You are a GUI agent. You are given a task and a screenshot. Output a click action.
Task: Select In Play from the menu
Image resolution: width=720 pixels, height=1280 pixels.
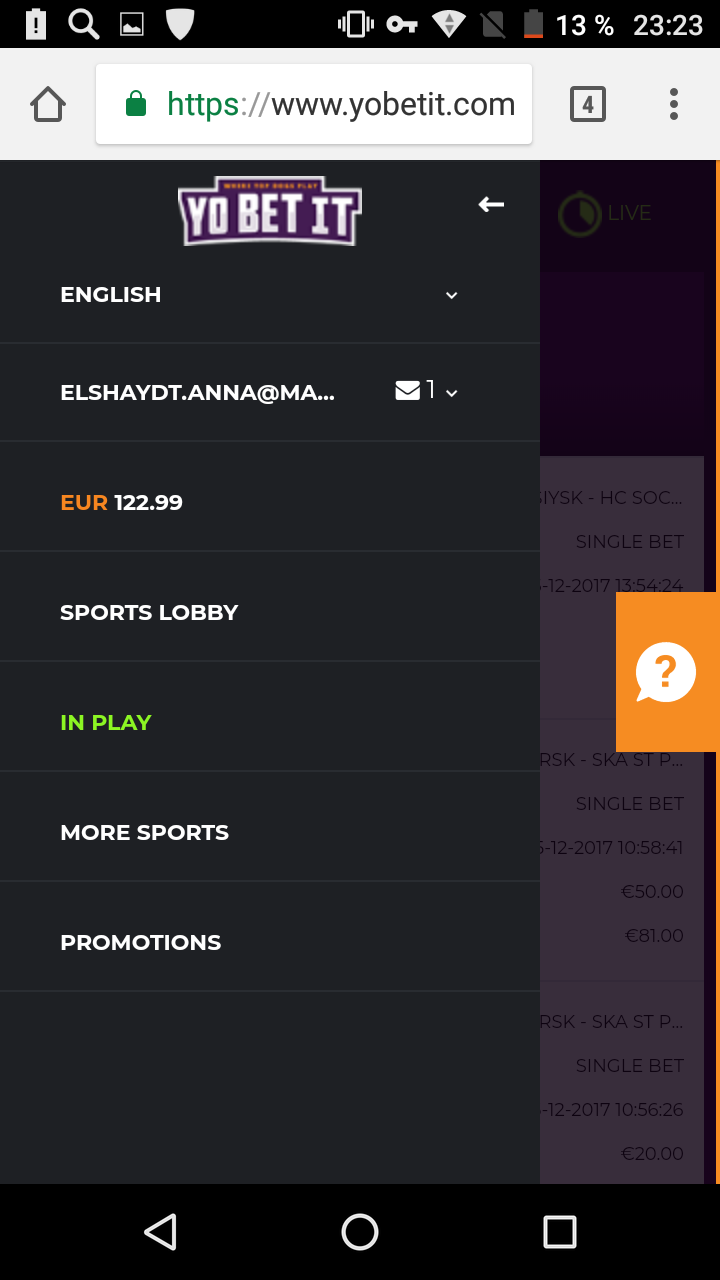pos(106,722)
